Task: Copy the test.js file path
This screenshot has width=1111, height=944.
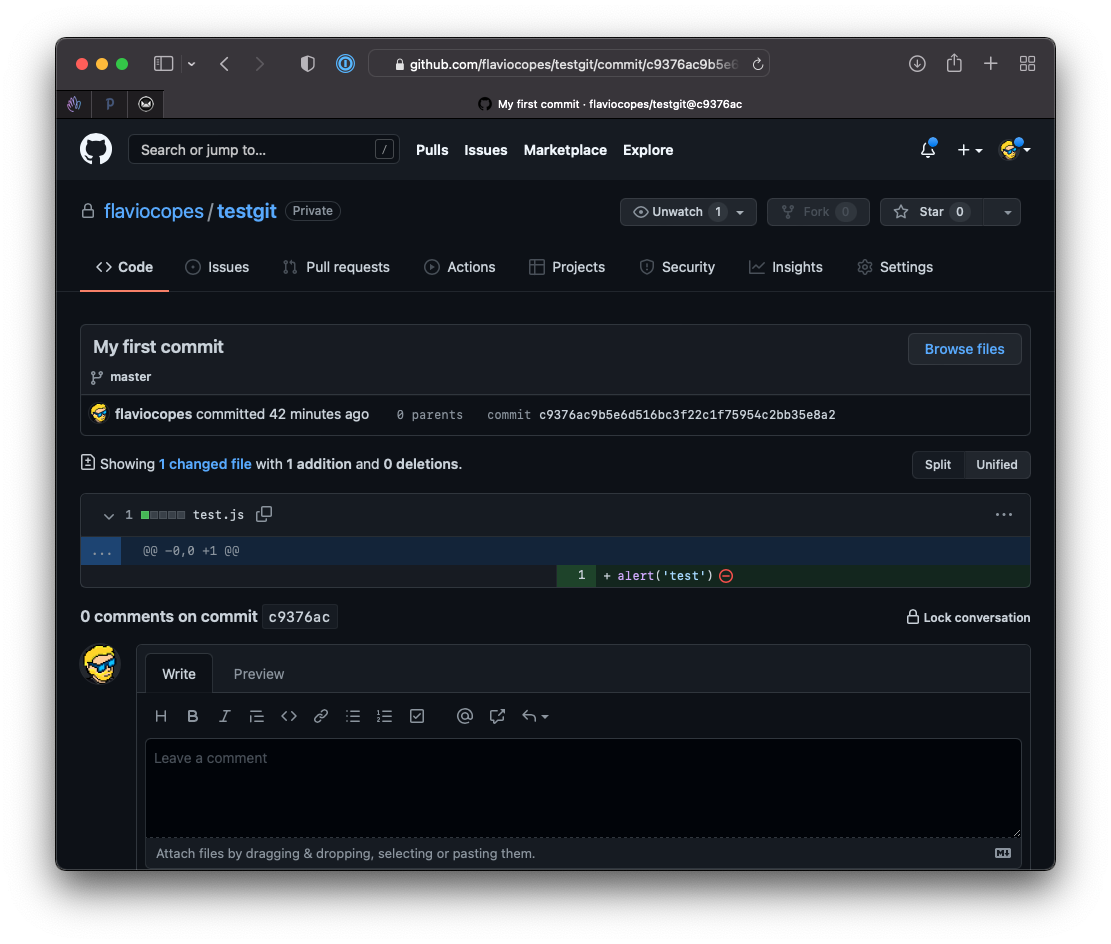Action: click(x=264, y=514)
